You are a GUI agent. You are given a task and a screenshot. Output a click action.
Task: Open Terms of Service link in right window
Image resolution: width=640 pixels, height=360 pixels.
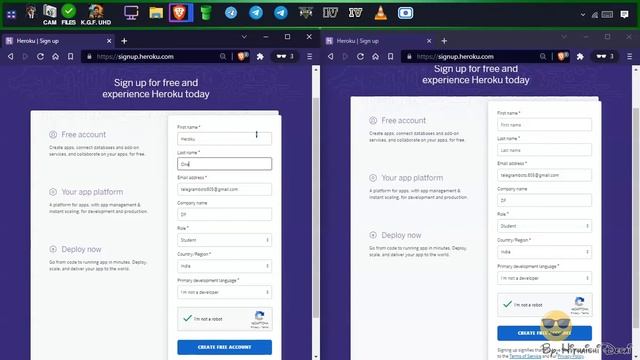[524, 356]
